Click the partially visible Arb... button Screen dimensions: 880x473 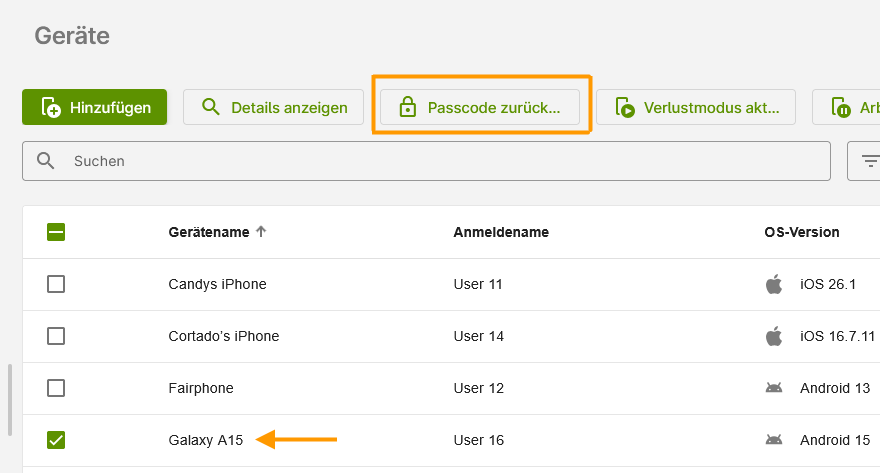pos(846,107)
